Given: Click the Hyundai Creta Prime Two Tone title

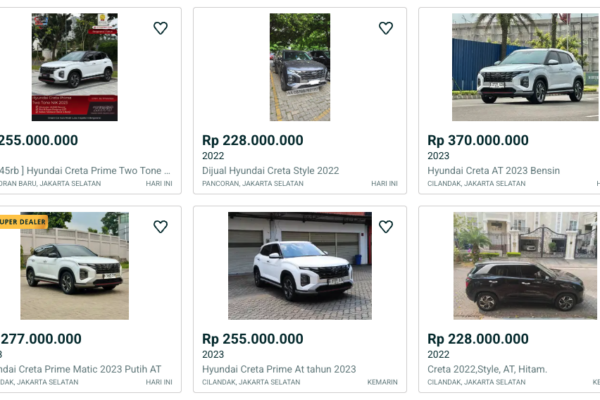Looking at the screenshot, I should click(x=85, y=171).
